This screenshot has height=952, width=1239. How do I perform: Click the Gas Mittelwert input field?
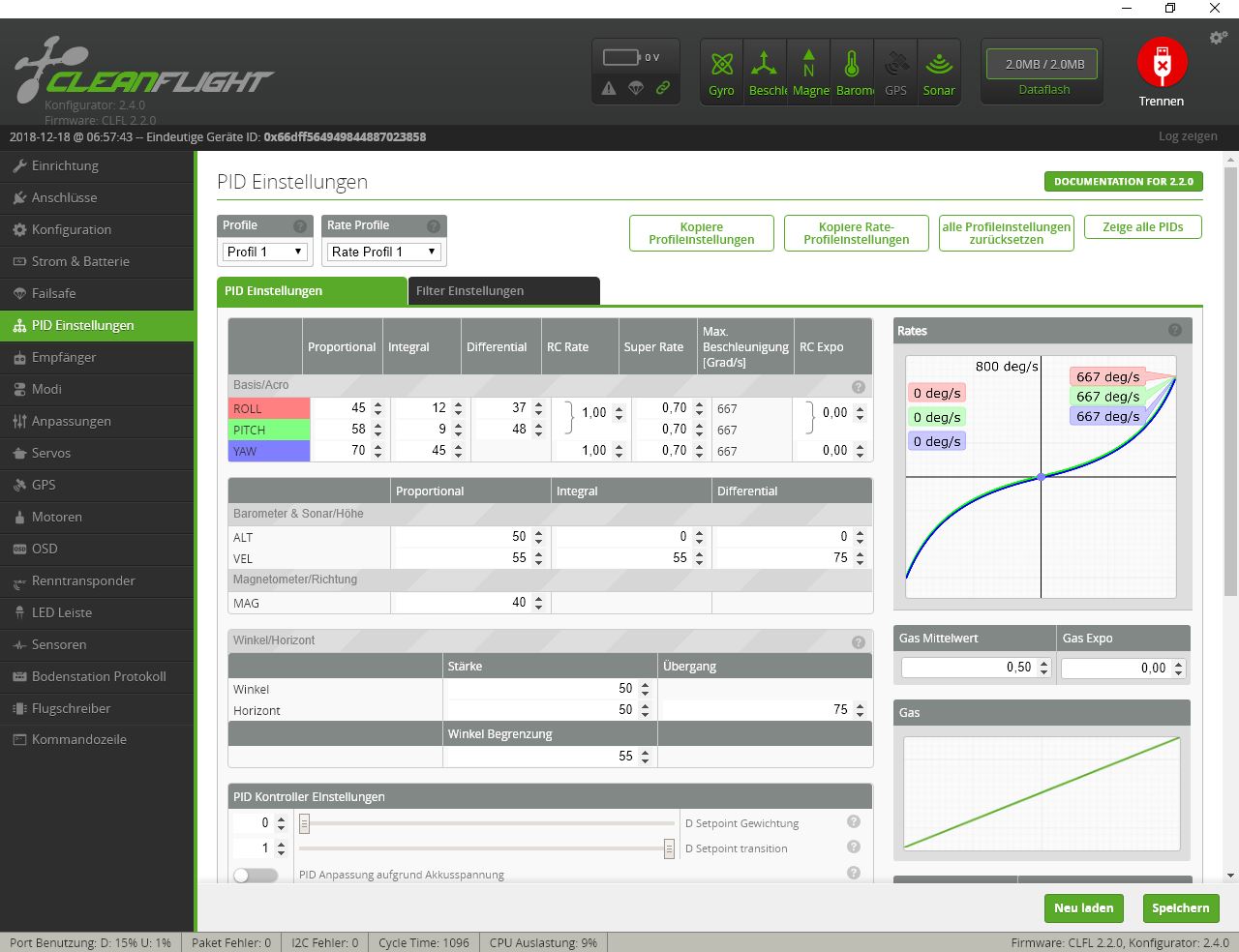[x=968, y=668]
